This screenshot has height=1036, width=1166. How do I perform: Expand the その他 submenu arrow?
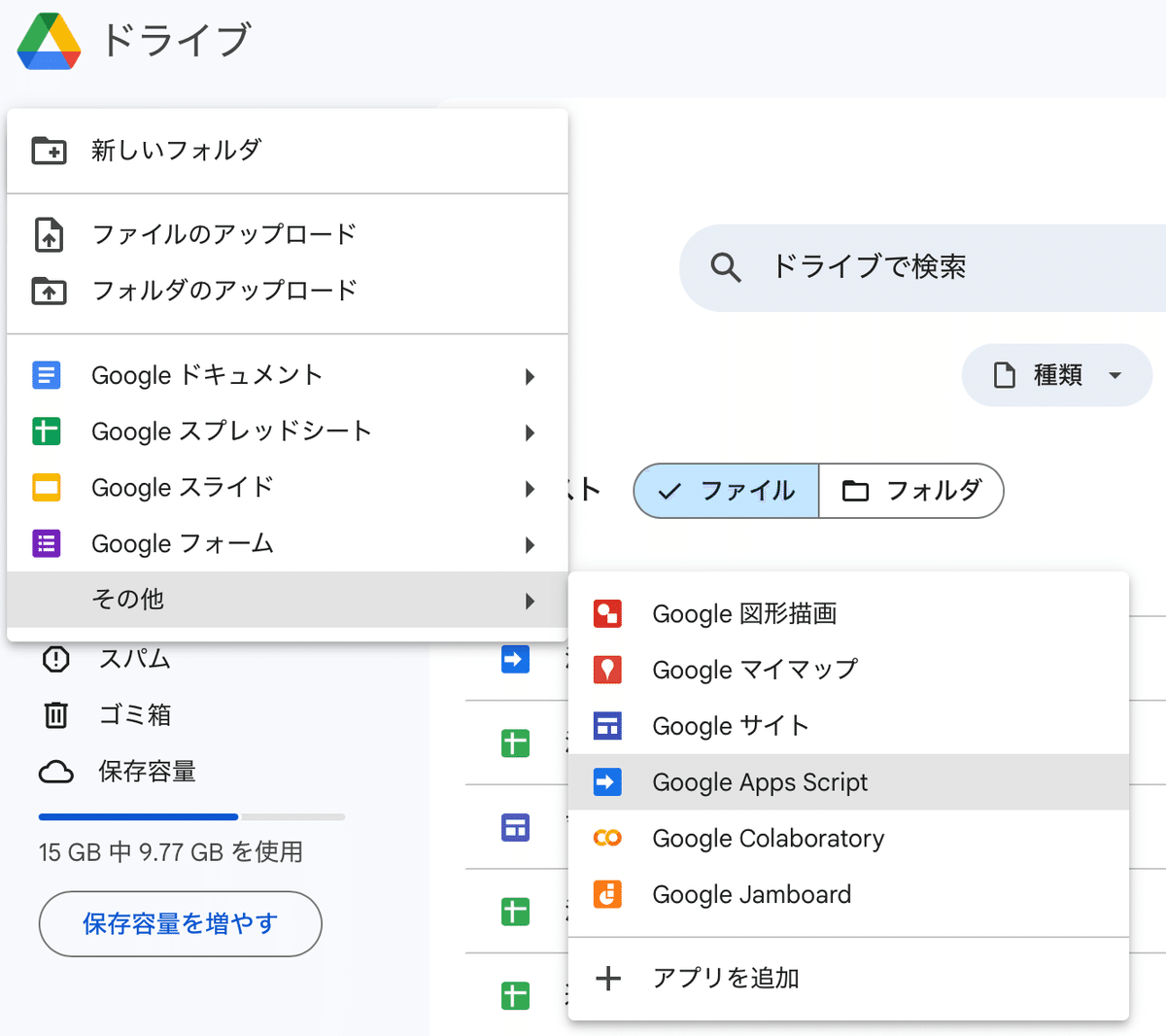pyautogui.click(x=530, y=601)
